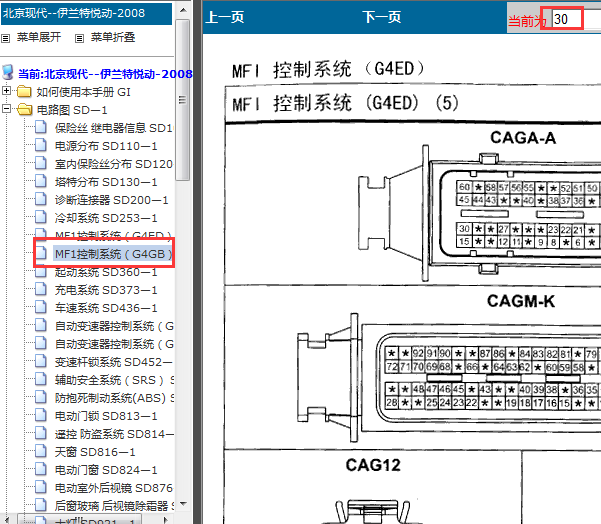The height and width of the screenshot is (524, 601).
Task: Open 后窗玻璃 后视镜除霜器 document
Action: pyautogui.click(x=114, y=506)
